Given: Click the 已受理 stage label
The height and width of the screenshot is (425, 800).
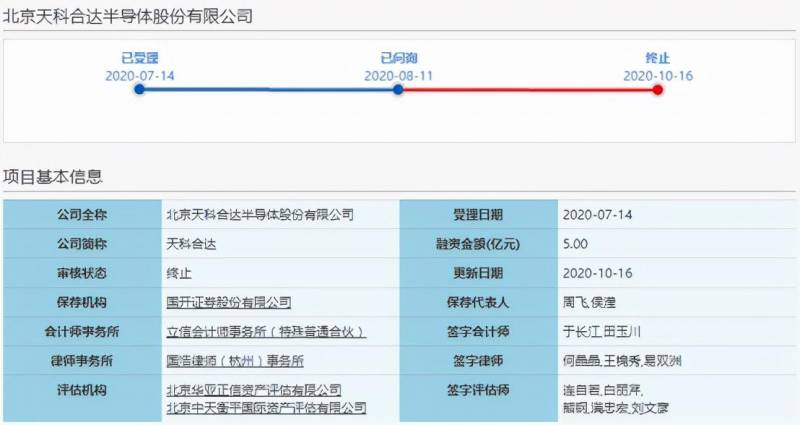Looking at the screenshot, I should point(140,58).
